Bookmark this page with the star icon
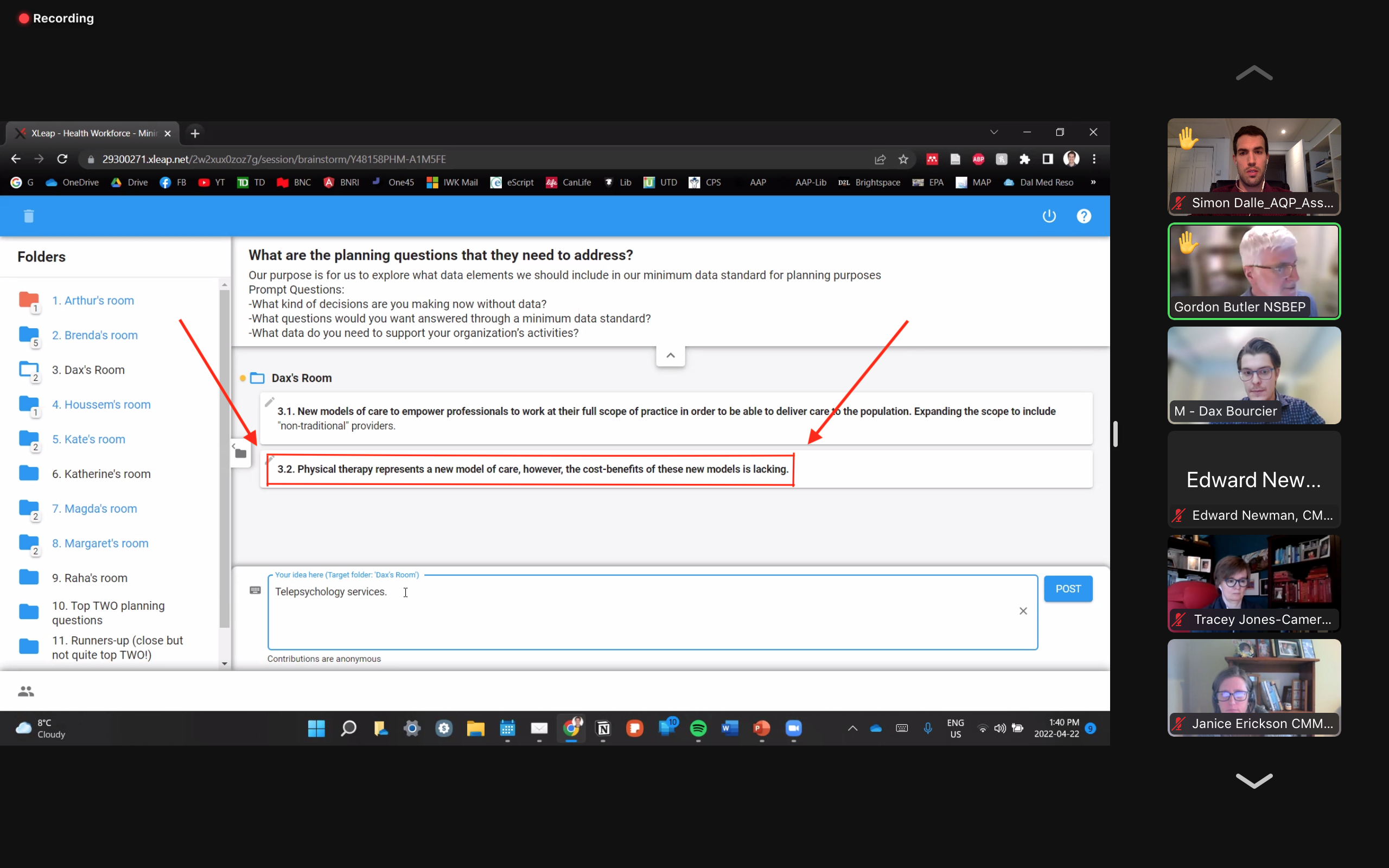This screenshot has width=1389, height=868. pyautogui.click(x=903, y=159)
